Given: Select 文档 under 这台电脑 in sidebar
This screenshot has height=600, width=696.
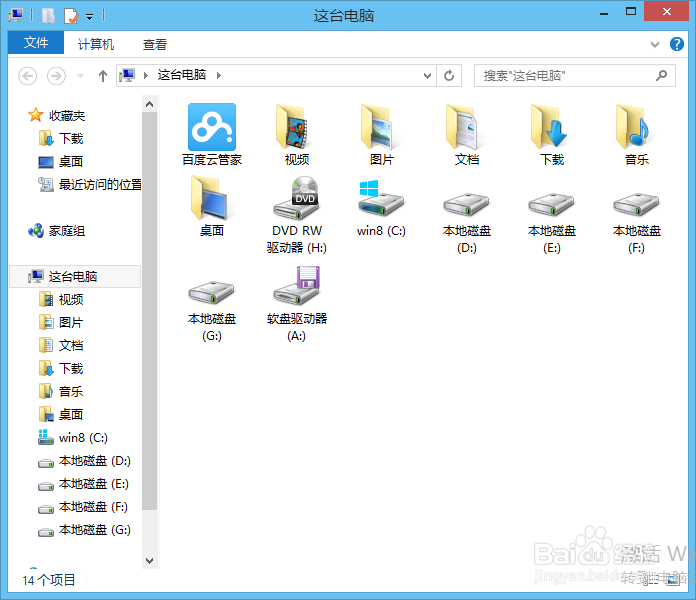Looking at the screenshot, I should coord(62,346).
